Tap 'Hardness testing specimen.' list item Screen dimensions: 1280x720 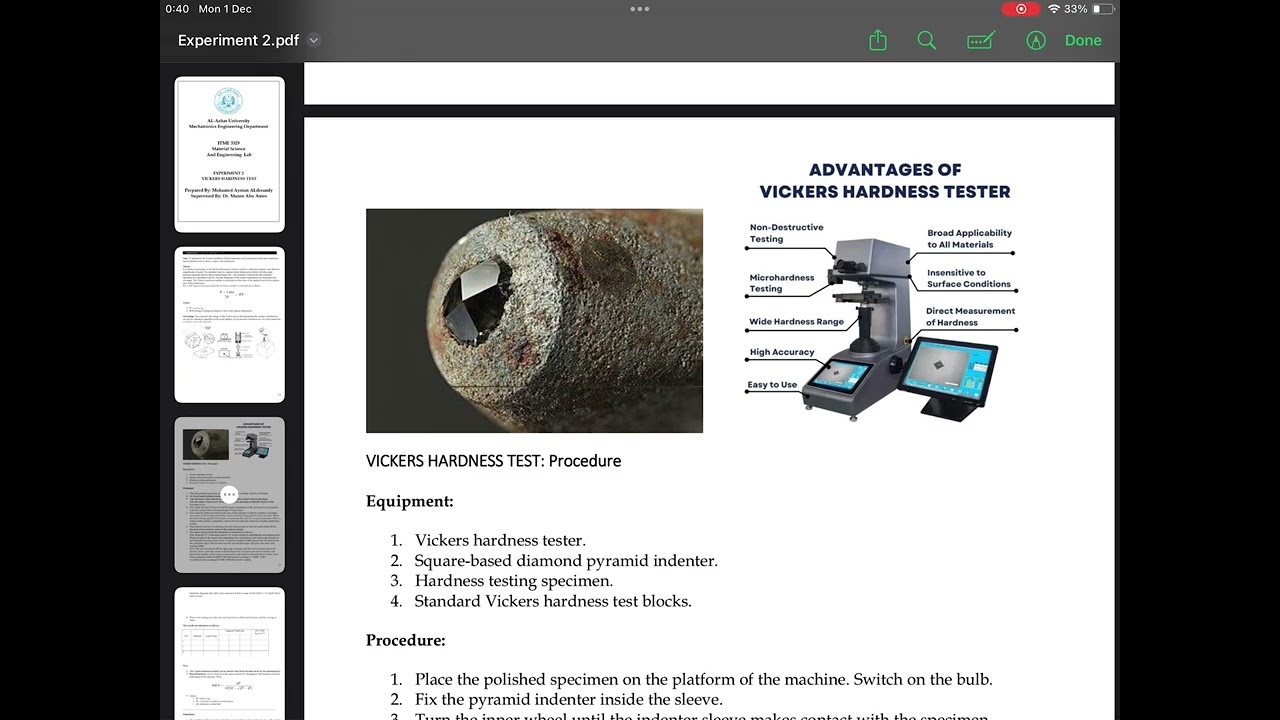pyautogui.click(x=514, y=581)
